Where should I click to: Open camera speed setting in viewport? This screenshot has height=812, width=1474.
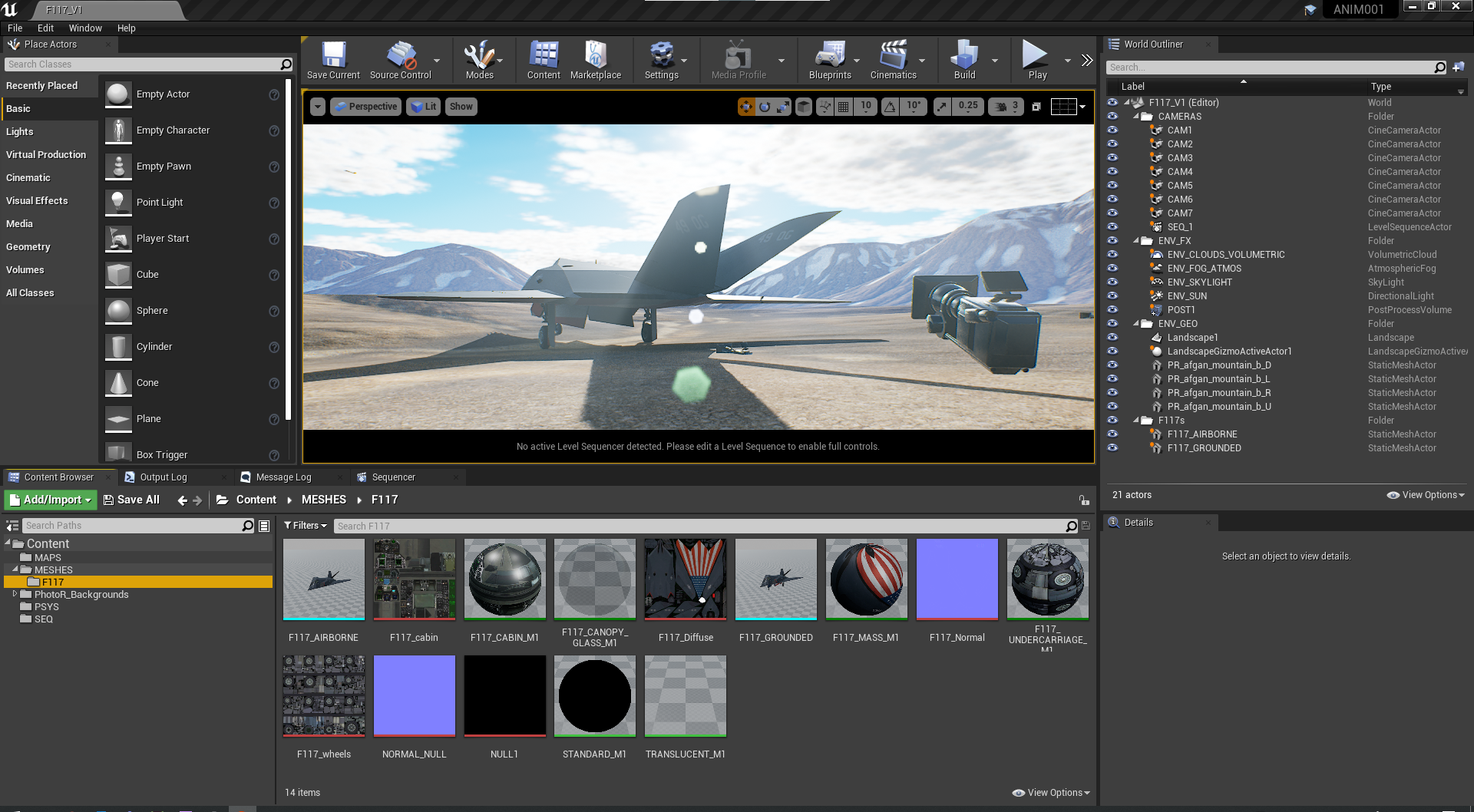[1006, 107]
